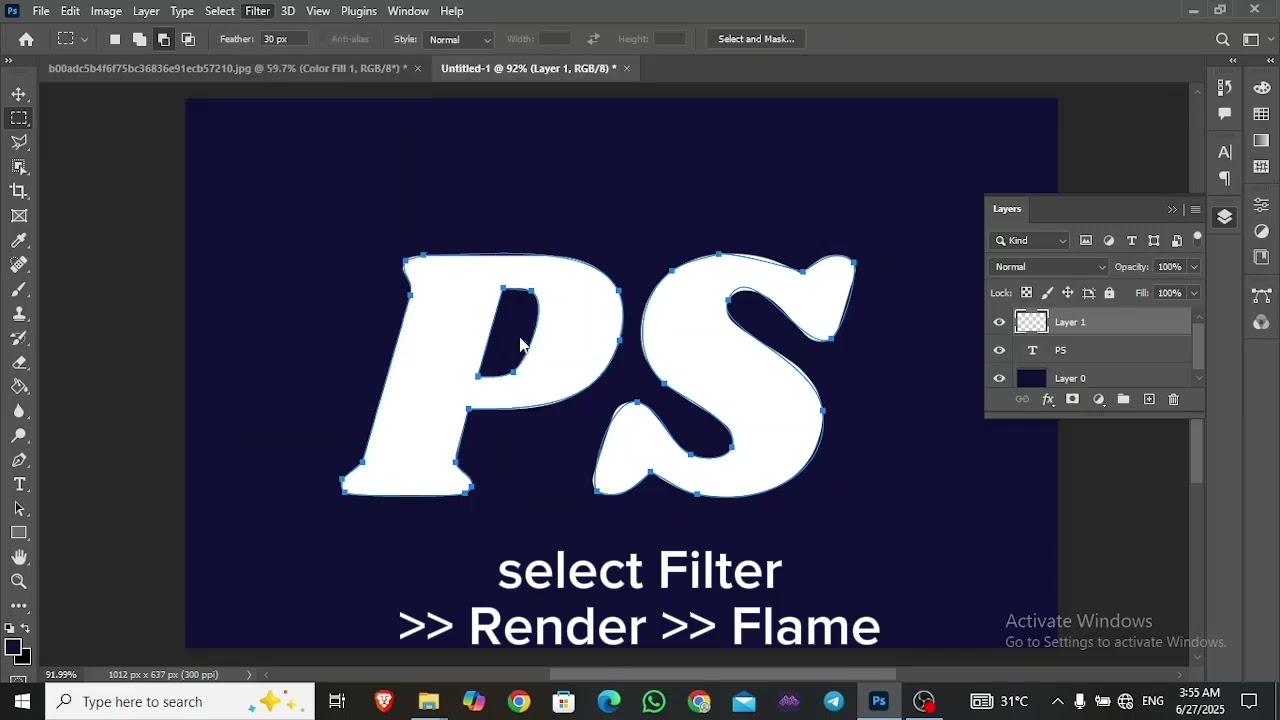Add a layer style with fx icon
Viewport: 1280px width, 720px height.
click(x=1048, y=399)
